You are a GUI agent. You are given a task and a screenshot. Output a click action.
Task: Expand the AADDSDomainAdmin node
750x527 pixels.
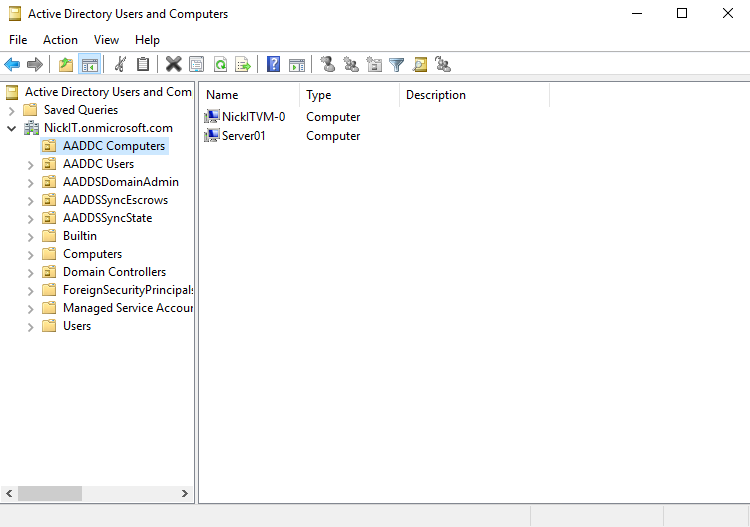click(31, 183)
